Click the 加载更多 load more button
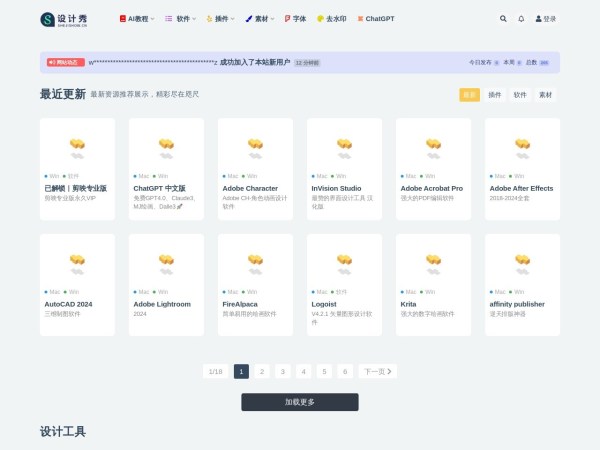The height and width of the screenshot is (450, 600). tap(300, 402)
